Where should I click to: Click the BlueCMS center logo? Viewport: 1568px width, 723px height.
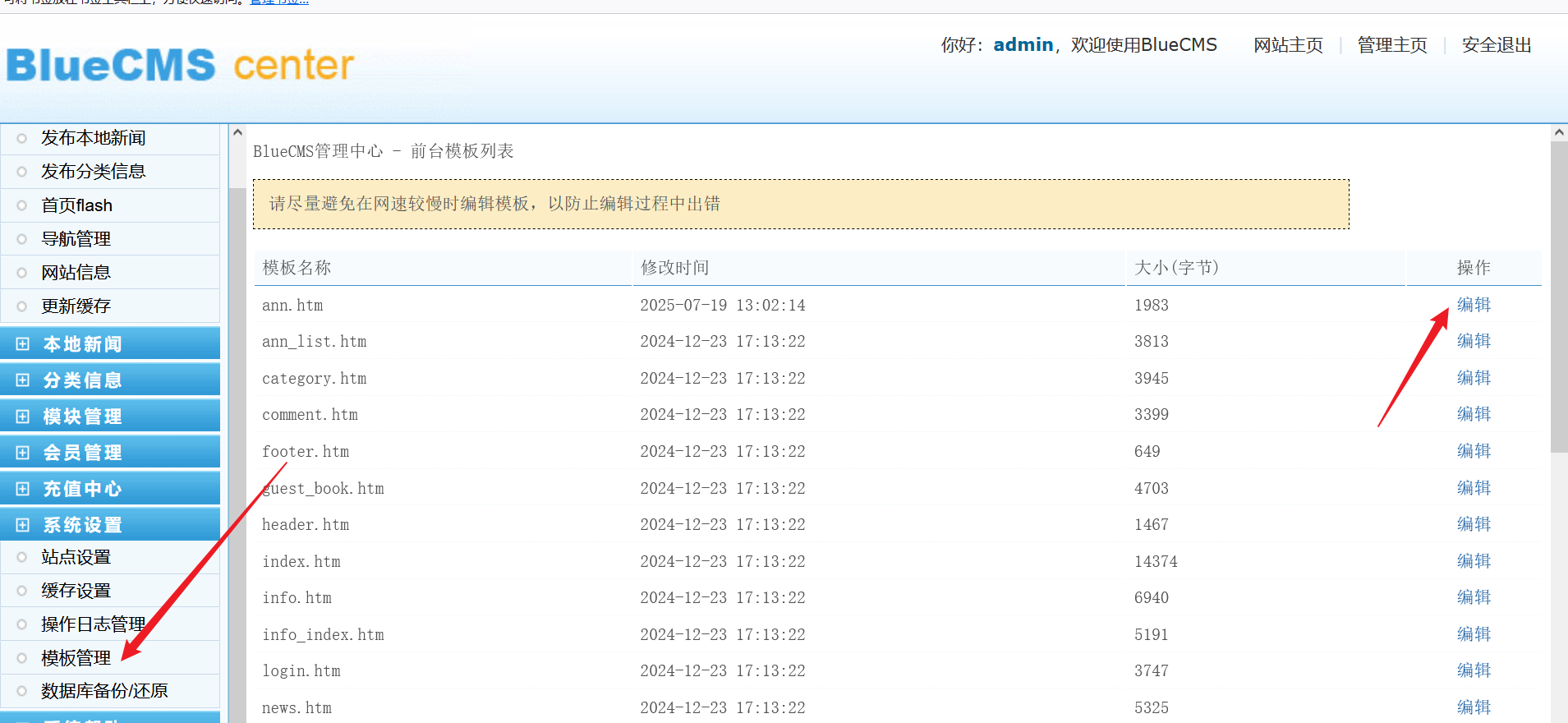tap(181, 65)
